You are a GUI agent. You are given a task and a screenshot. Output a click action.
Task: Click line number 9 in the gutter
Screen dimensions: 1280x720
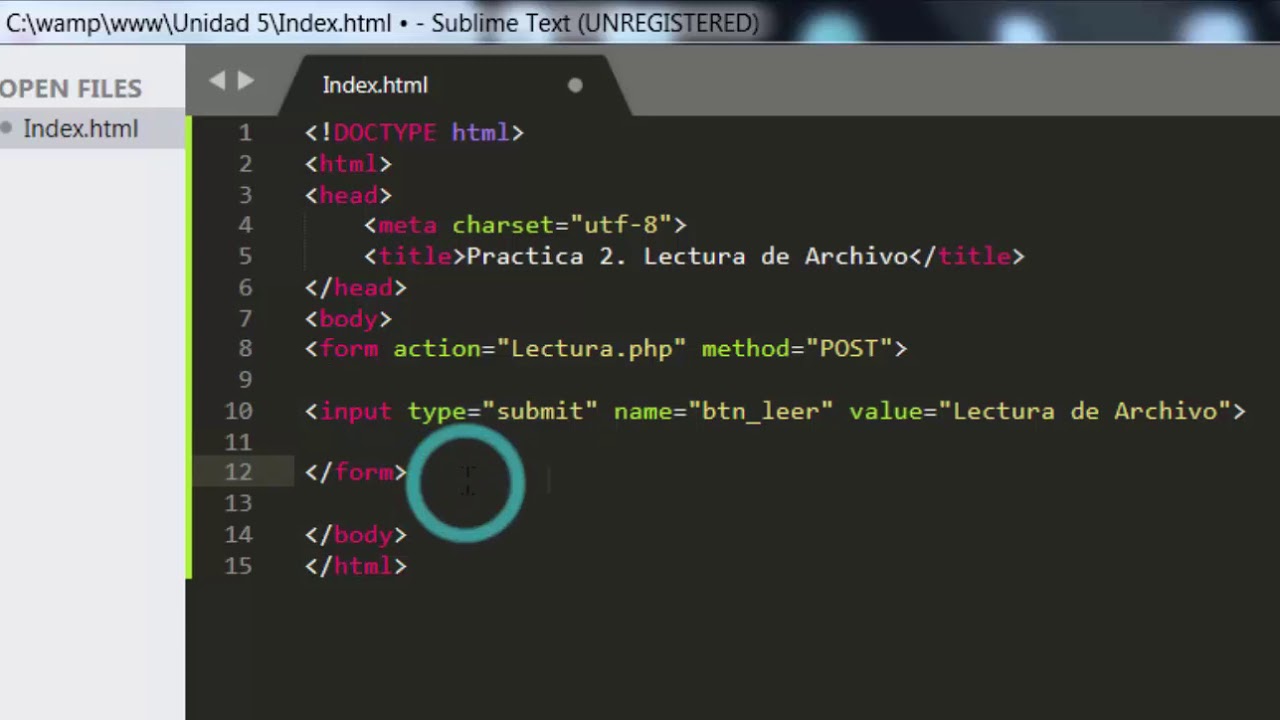(x=245, y=380)
